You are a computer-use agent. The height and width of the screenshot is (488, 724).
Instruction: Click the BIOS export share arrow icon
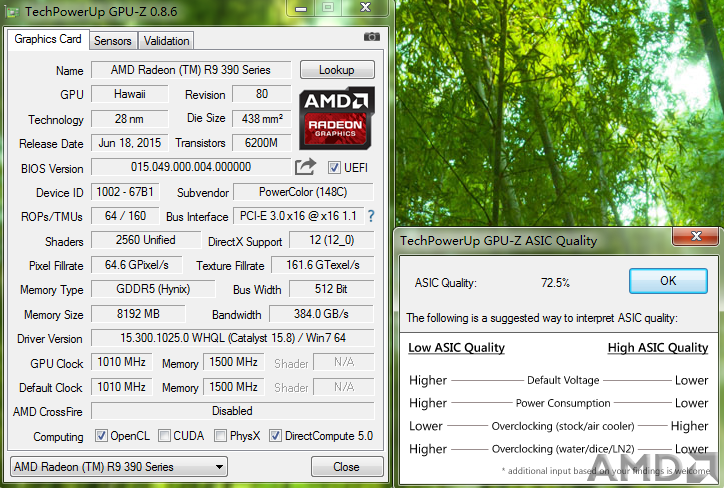click(x=305, y=167)
